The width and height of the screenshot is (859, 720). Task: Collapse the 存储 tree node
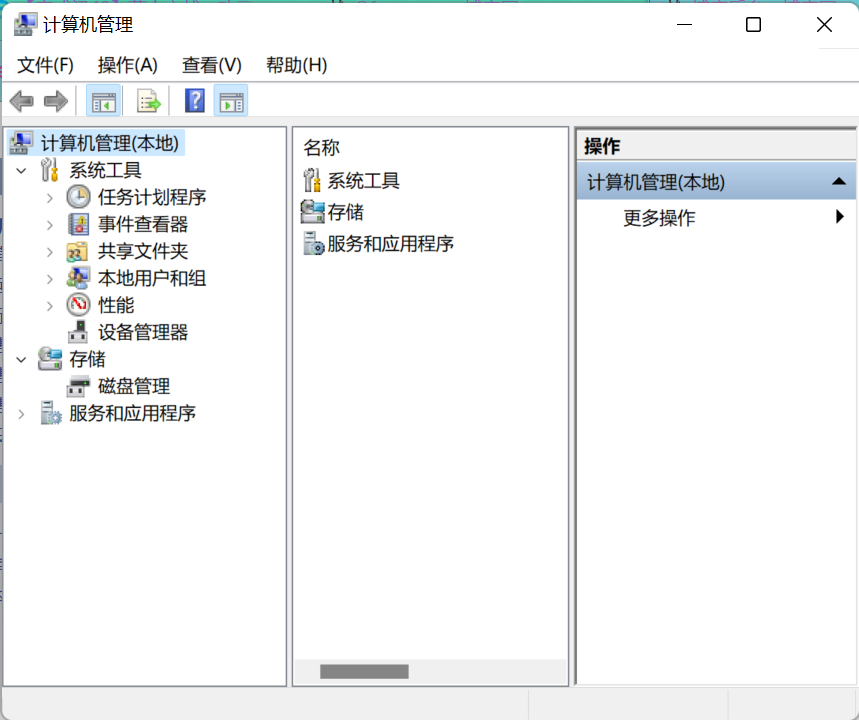(x=21, y=360)
